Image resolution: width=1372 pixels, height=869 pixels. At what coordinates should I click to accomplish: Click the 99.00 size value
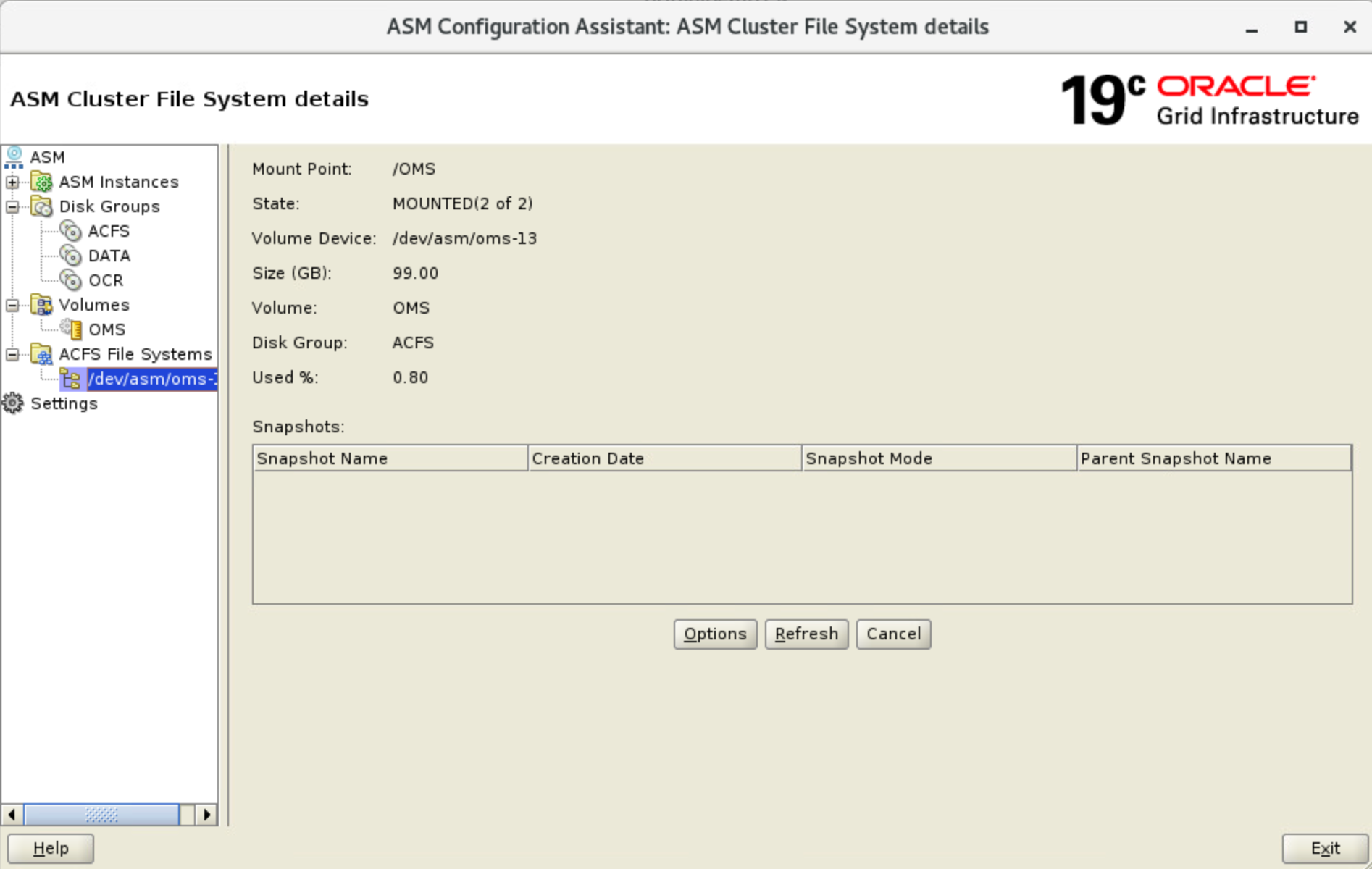point(415,273)
